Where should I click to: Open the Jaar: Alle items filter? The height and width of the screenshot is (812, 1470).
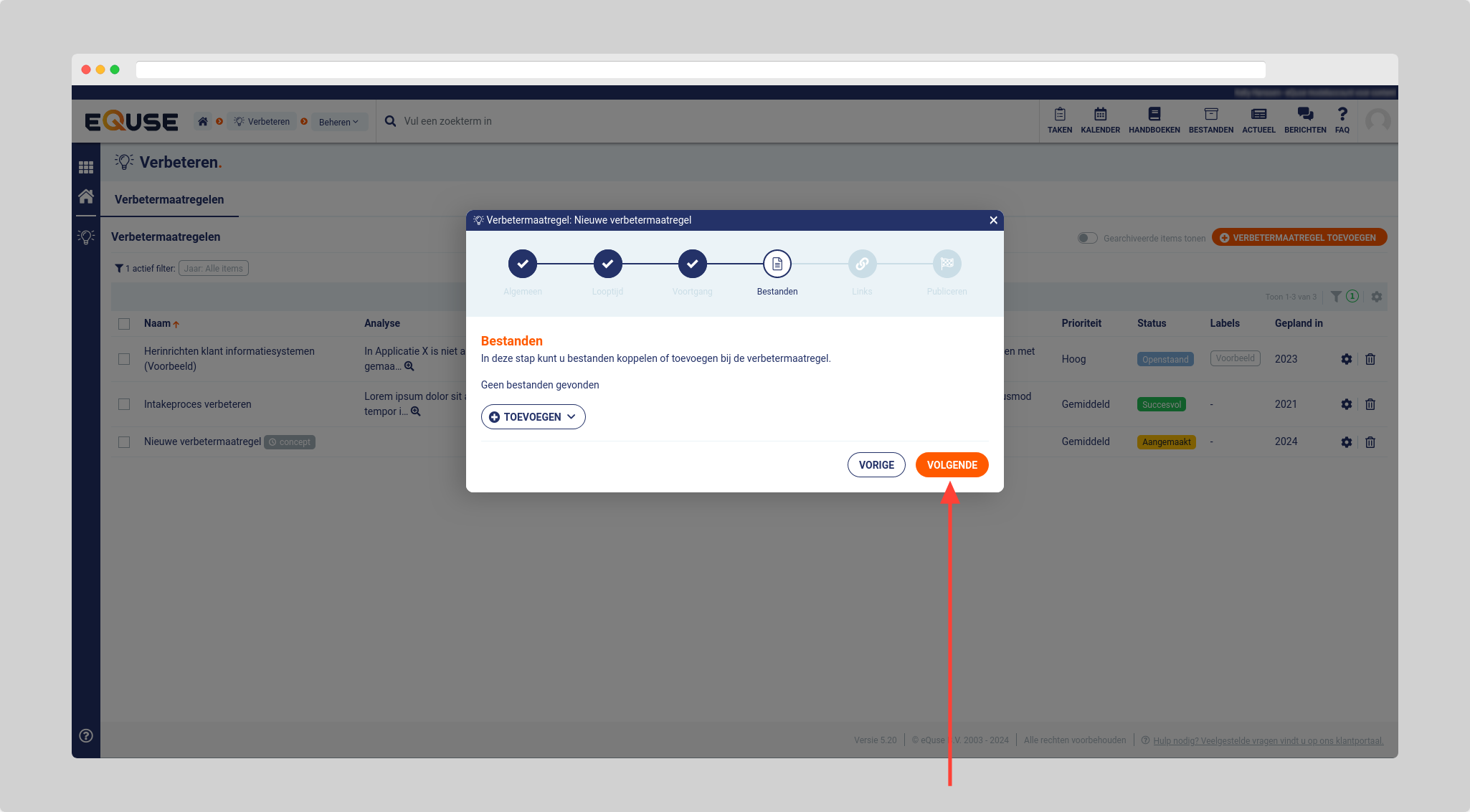[x=213, y=269]
